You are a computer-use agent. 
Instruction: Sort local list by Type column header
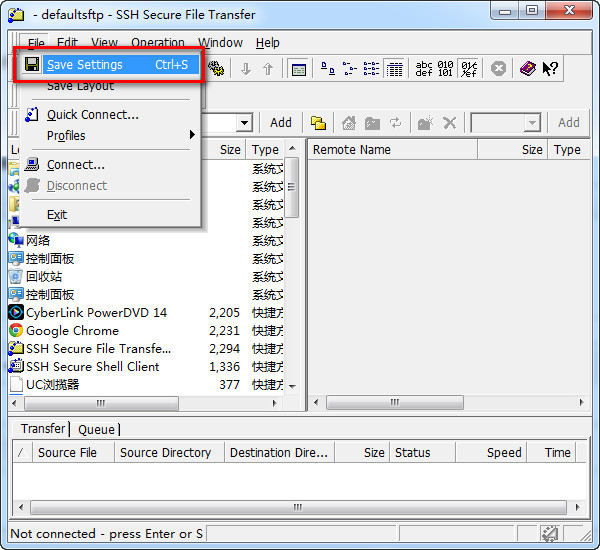coord(265,150)
